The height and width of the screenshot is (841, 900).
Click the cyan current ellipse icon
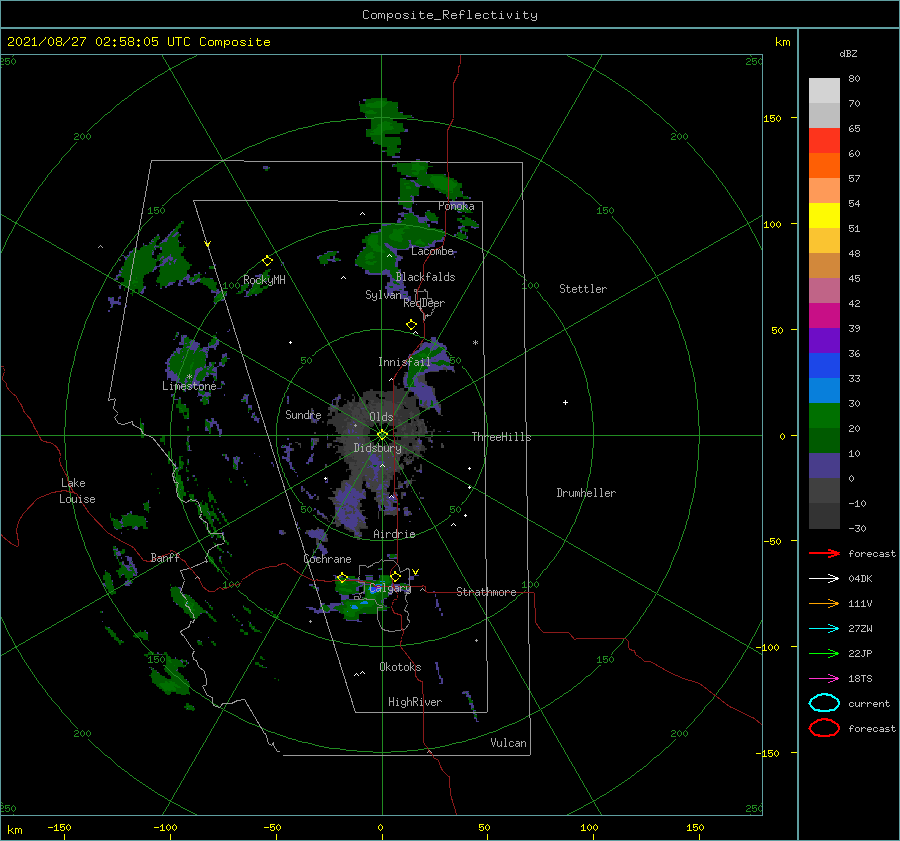[824, 703]
